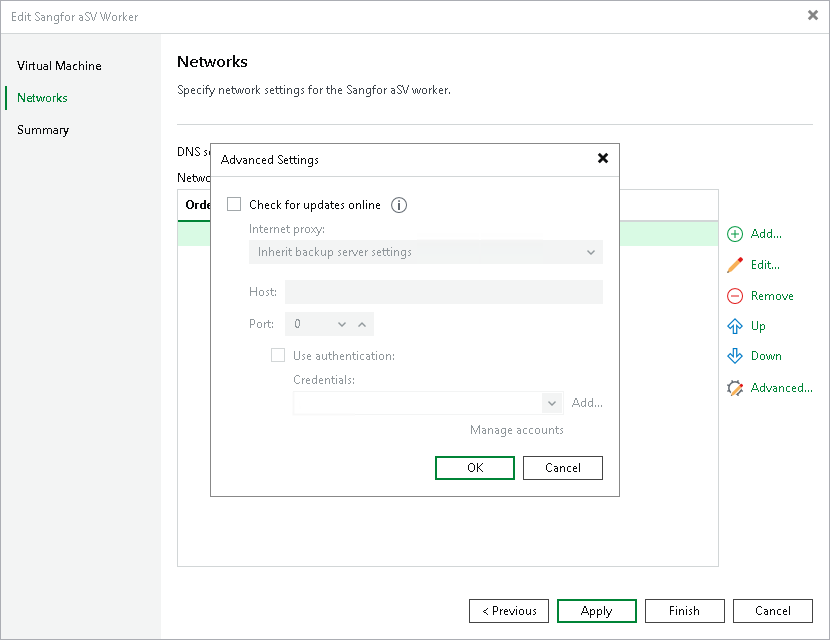The height and width of the screenshot is (640, 830).
Task: Click the pencil Edit icon
Action: [735, 265]
